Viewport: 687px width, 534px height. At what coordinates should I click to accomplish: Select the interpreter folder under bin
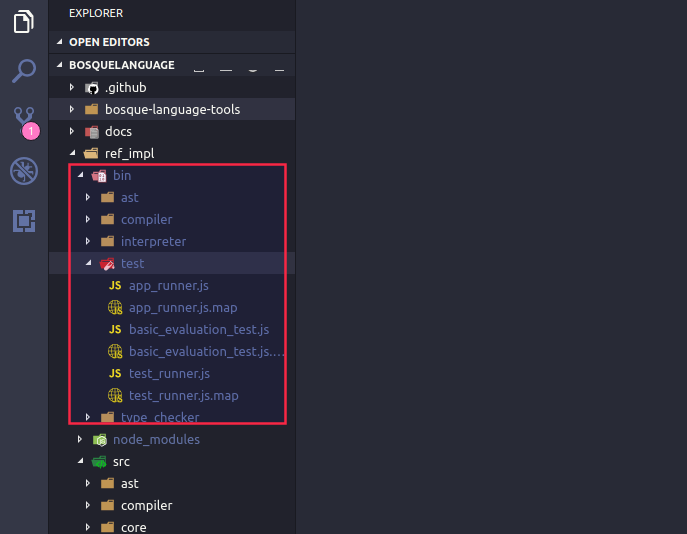[x=153, y=242]
